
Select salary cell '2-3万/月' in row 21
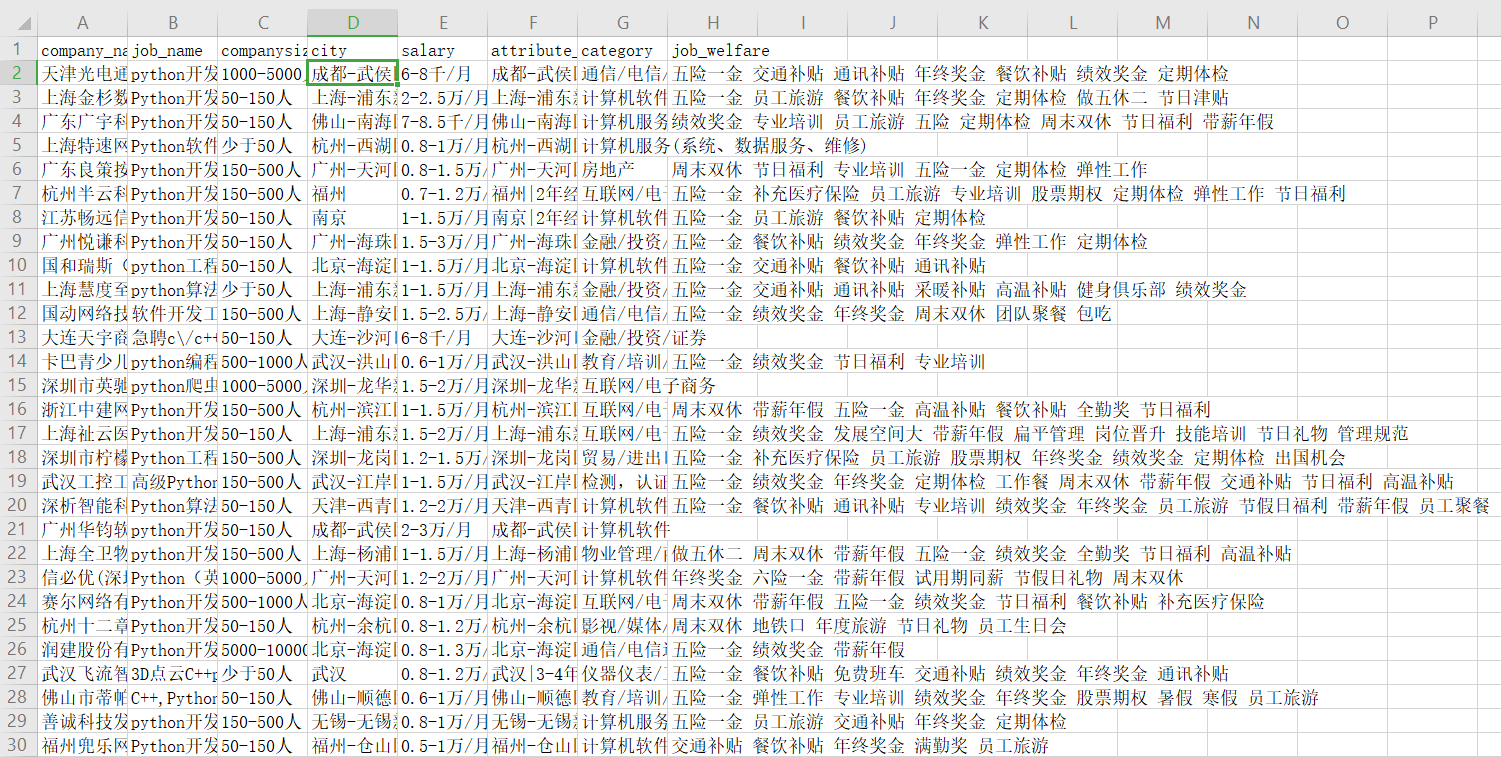(443, 530)
